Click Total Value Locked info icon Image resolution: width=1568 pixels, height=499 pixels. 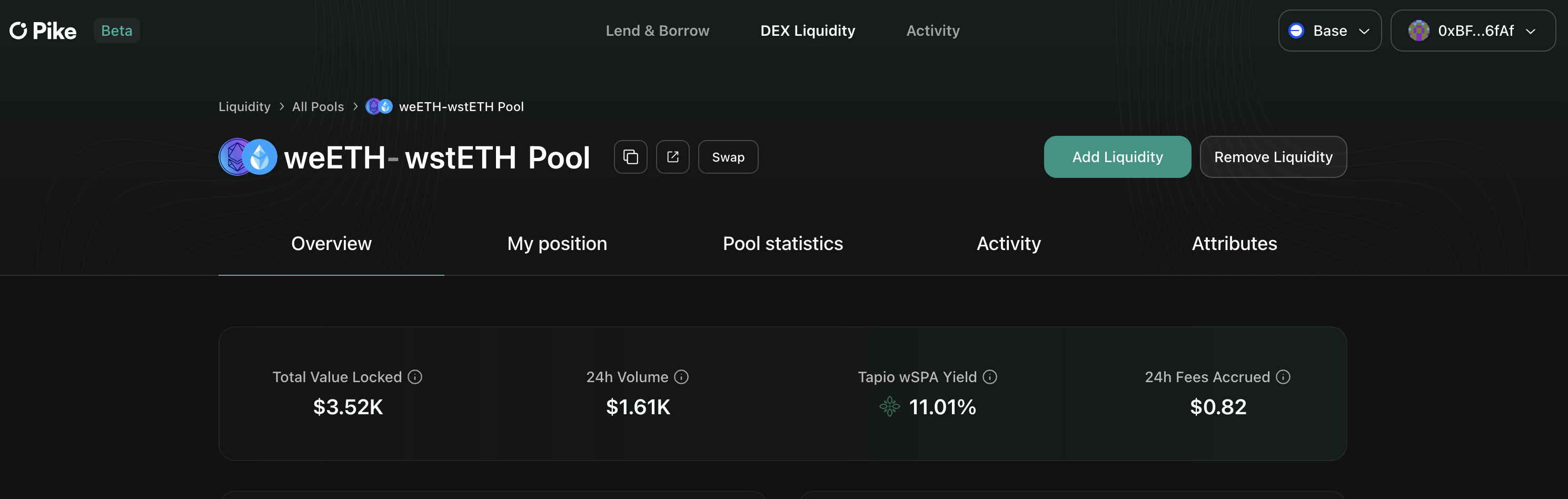click(x=415, y=377)
